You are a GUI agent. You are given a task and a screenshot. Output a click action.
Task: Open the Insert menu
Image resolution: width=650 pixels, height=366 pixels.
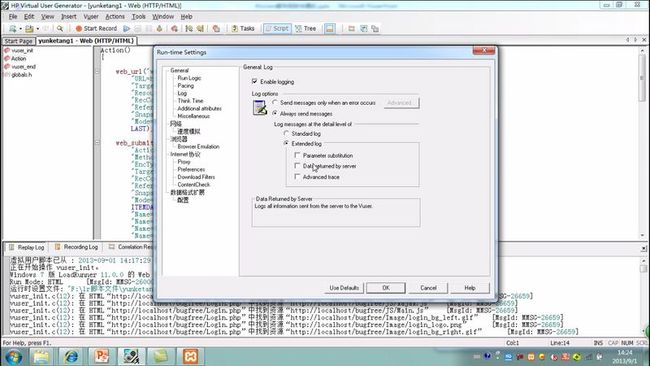[69, 17]
